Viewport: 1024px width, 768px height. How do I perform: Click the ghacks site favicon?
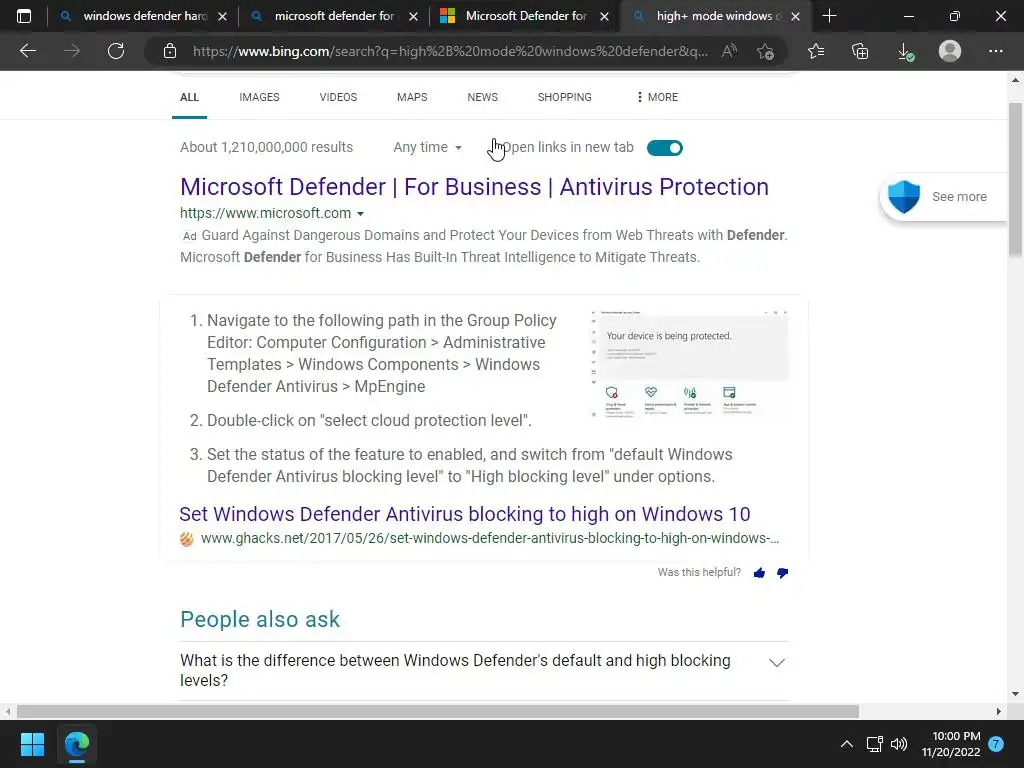[187, 539]
